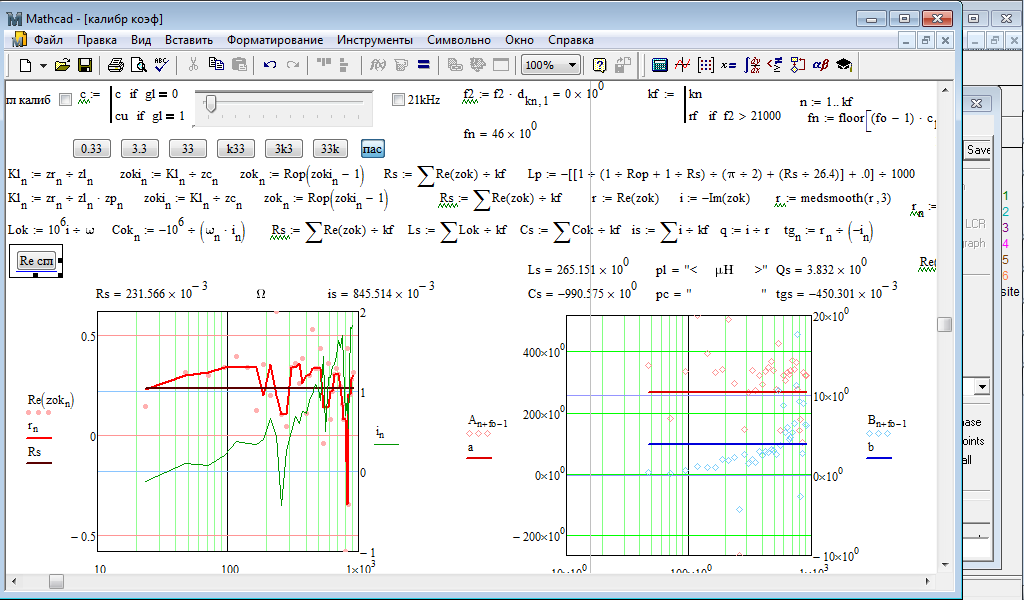Click the Print icon in toolbar
The height and width of the screenshot is (600, 1024).
coord(116,65)
